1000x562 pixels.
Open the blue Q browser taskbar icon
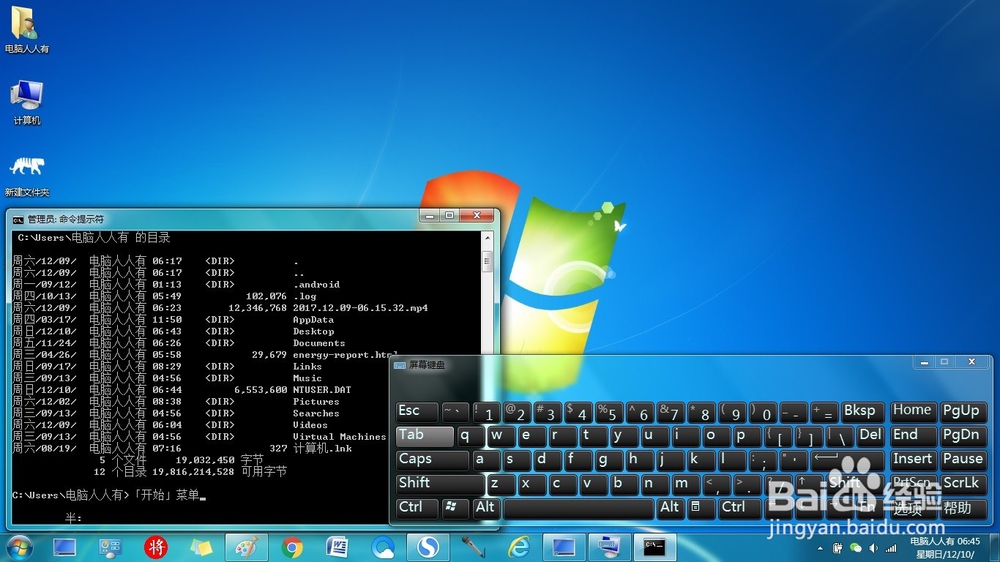click(383, 548)
